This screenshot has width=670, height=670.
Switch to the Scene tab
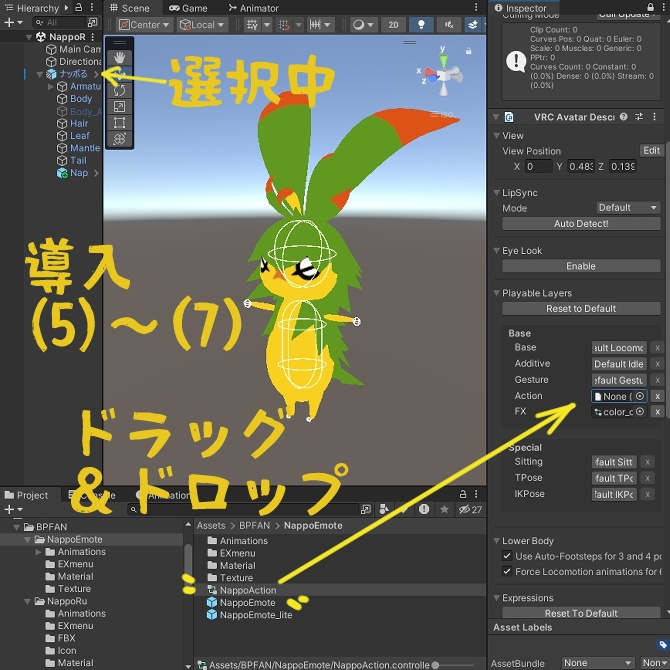click(129, 8)
